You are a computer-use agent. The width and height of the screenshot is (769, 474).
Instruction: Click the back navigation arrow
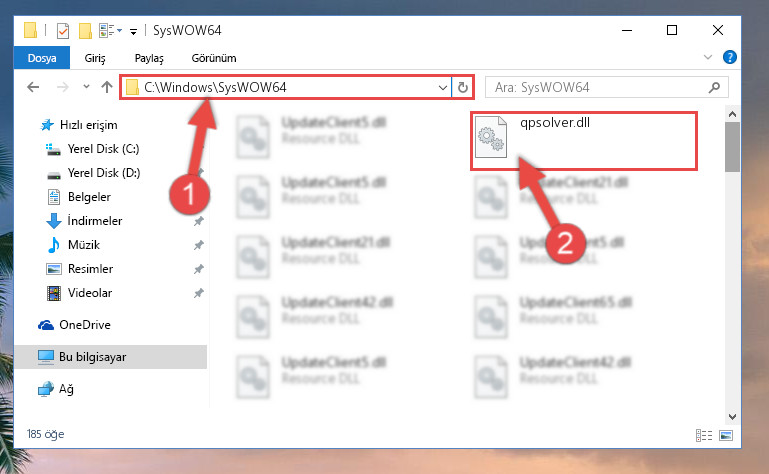(33, 87)
